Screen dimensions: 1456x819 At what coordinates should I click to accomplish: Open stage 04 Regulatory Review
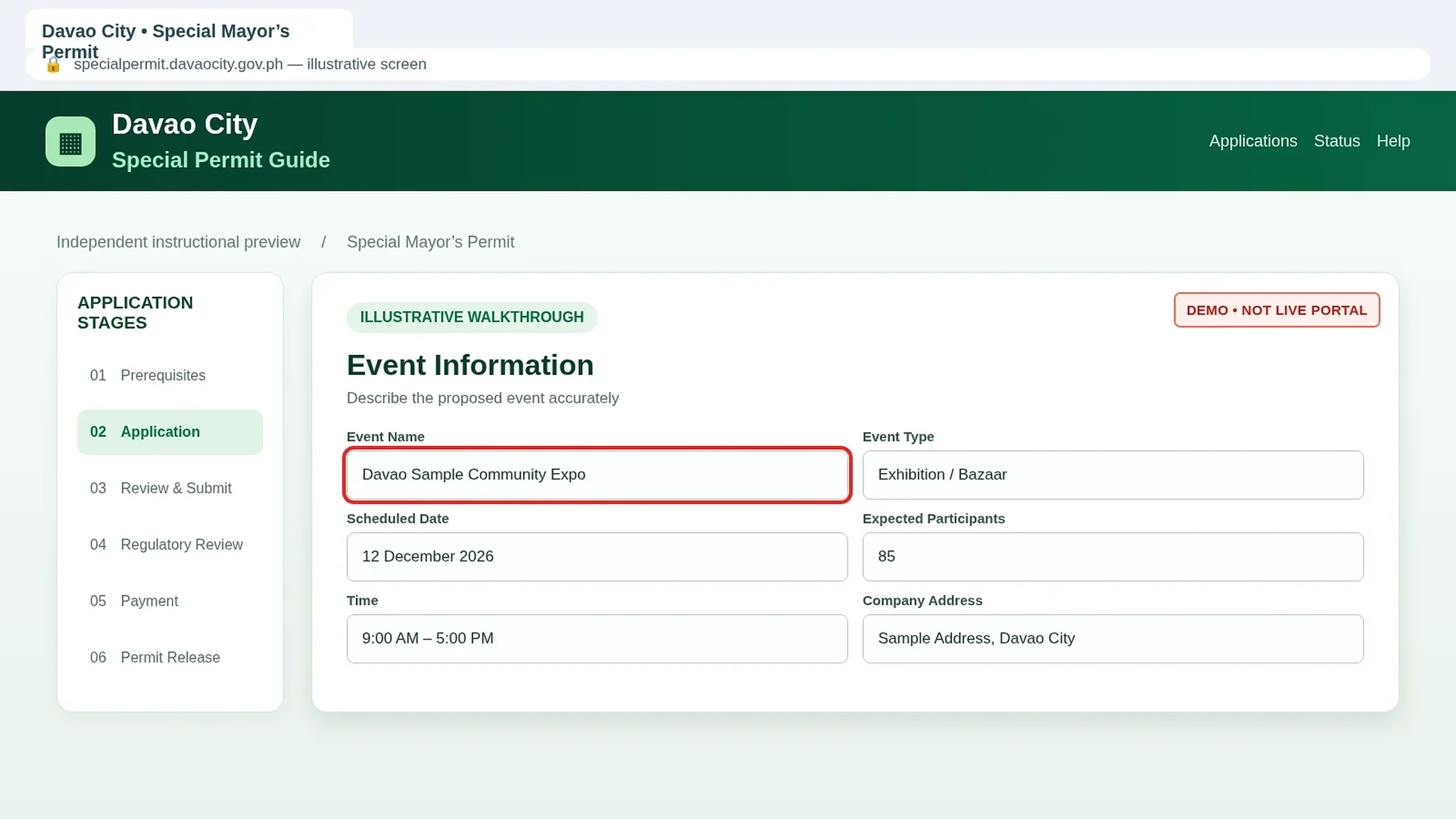170,544
